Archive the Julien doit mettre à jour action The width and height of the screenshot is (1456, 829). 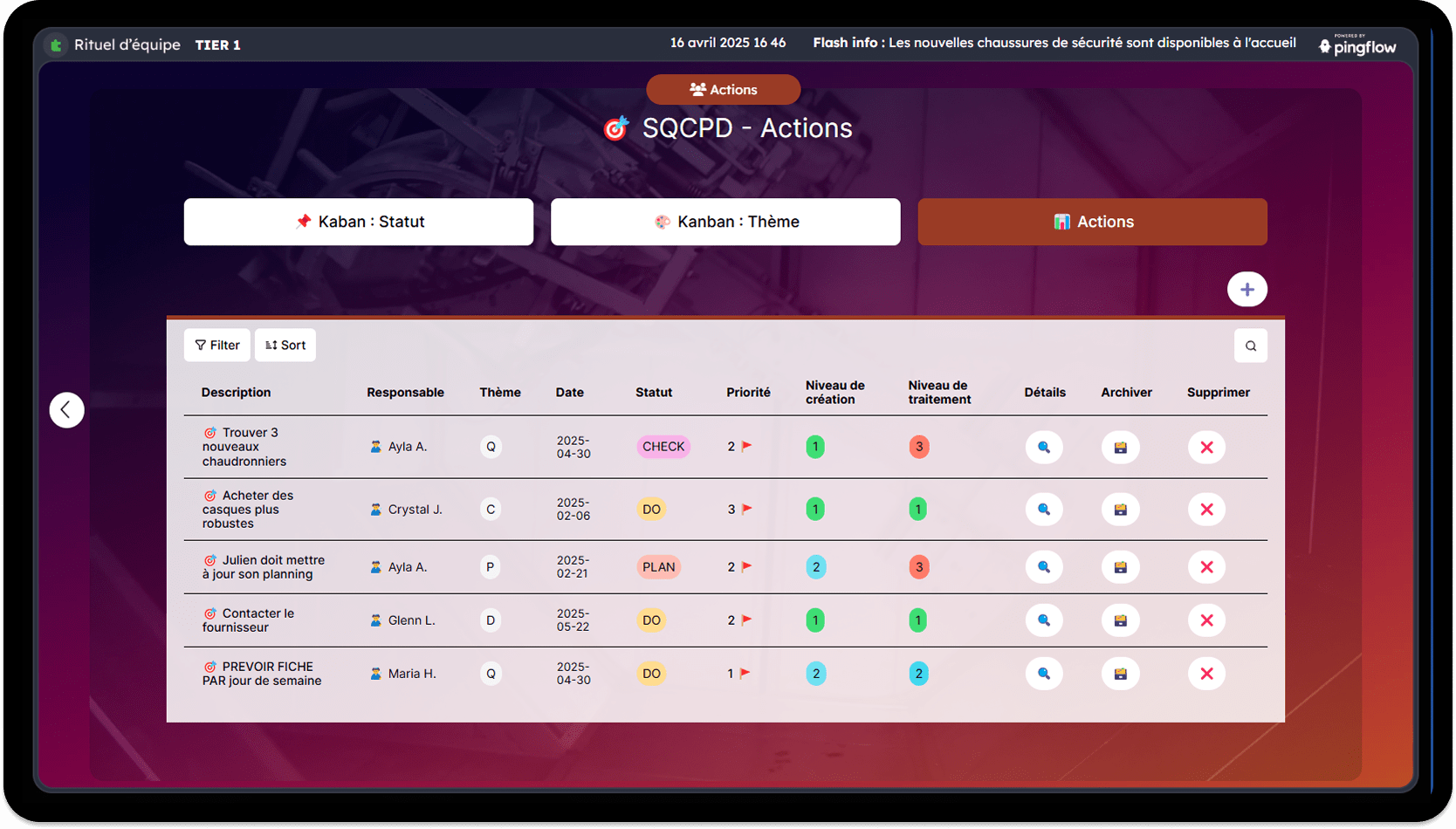(1120, 567)
